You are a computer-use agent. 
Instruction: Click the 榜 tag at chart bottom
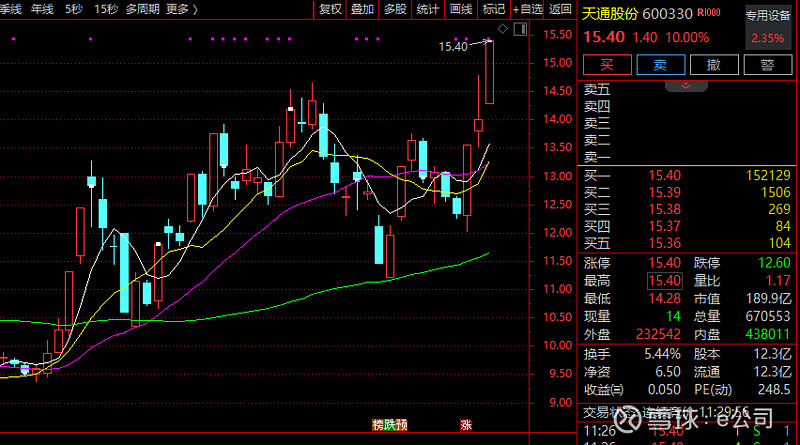click(378, 424)
